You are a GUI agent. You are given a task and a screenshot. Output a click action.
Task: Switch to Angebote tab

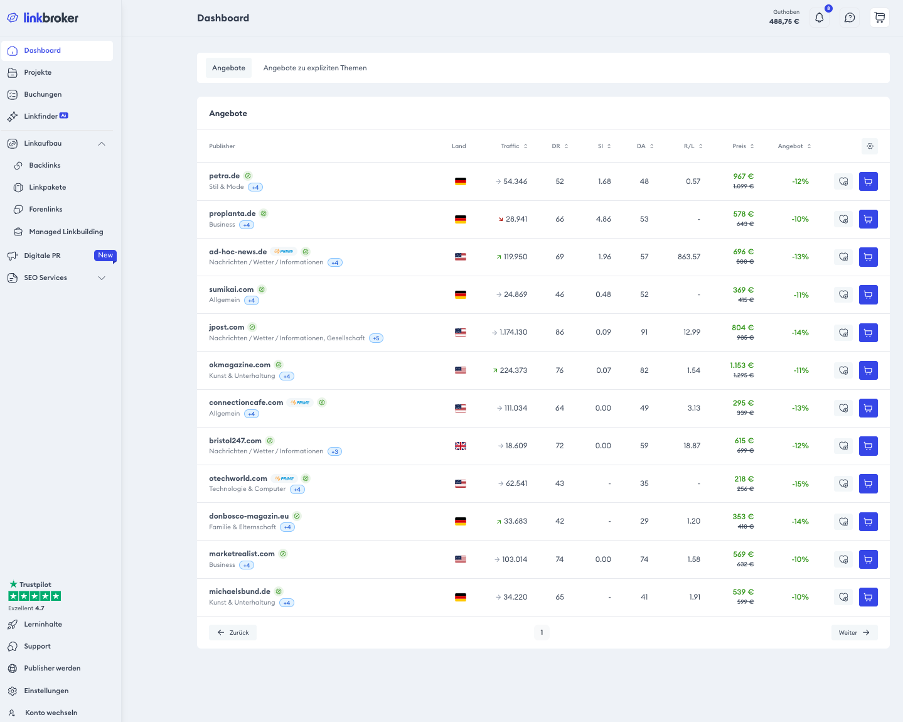point(229,68)
